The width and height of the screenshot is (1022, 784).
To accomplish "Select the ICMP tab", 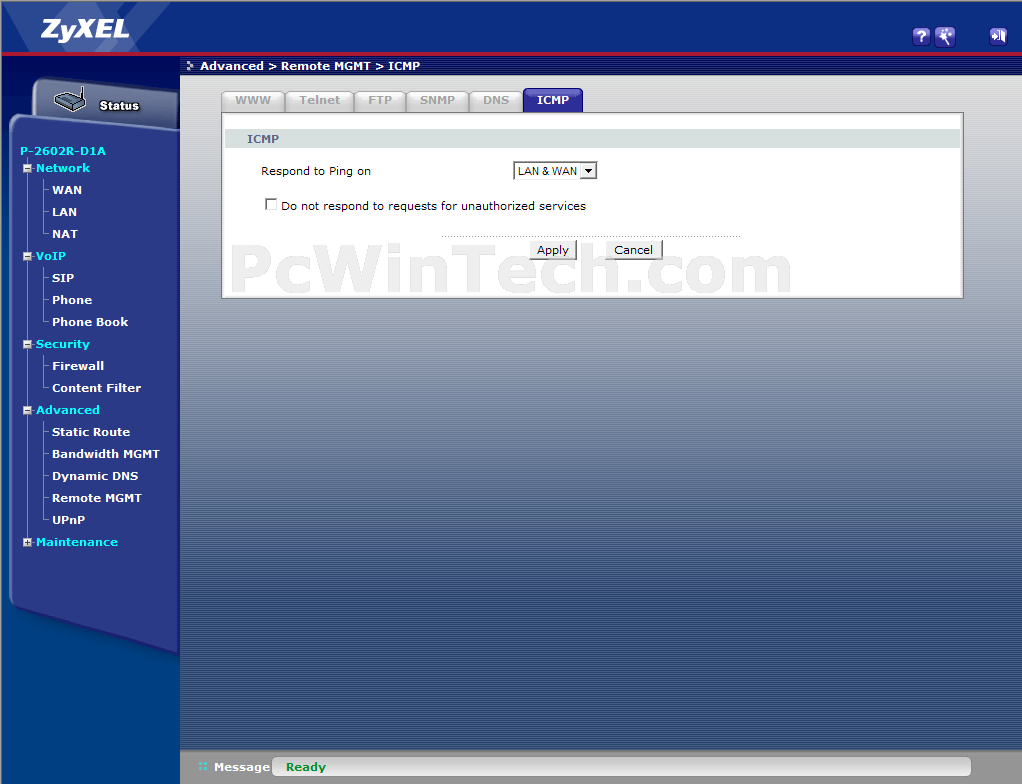I will [553, 100].
